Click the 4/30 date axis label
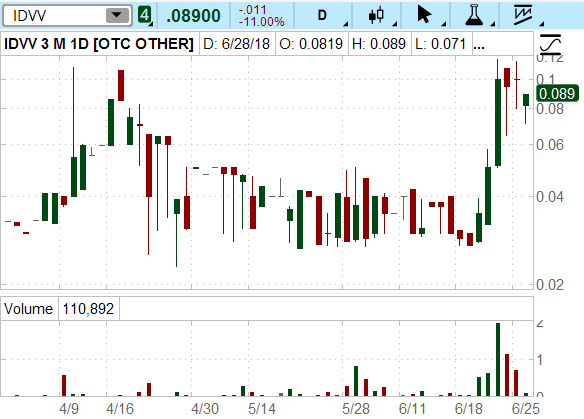The image size is (584, 419). pos(205,409)
